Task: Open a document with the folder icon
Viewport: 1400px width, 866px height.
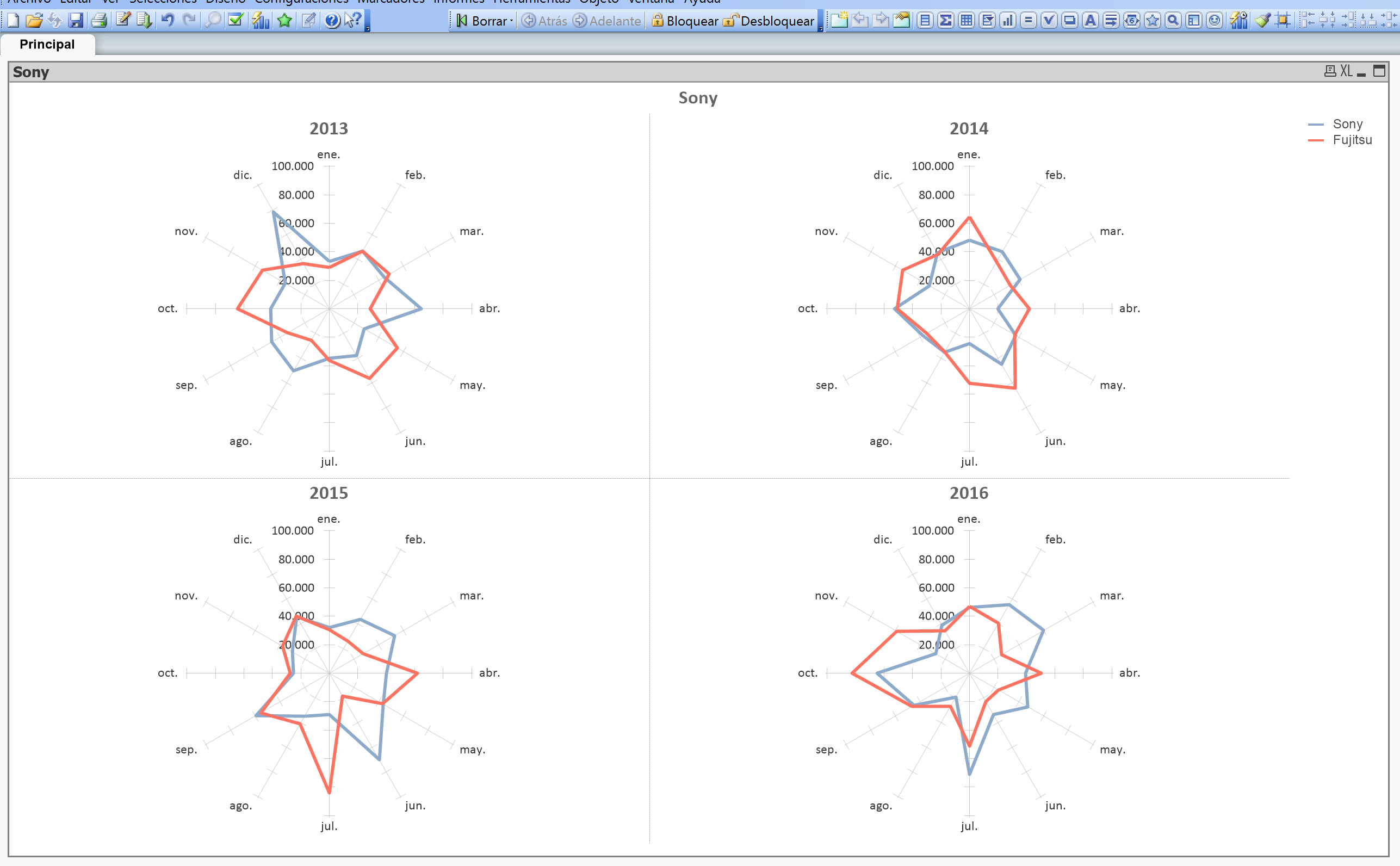Action: click(34, 21)
